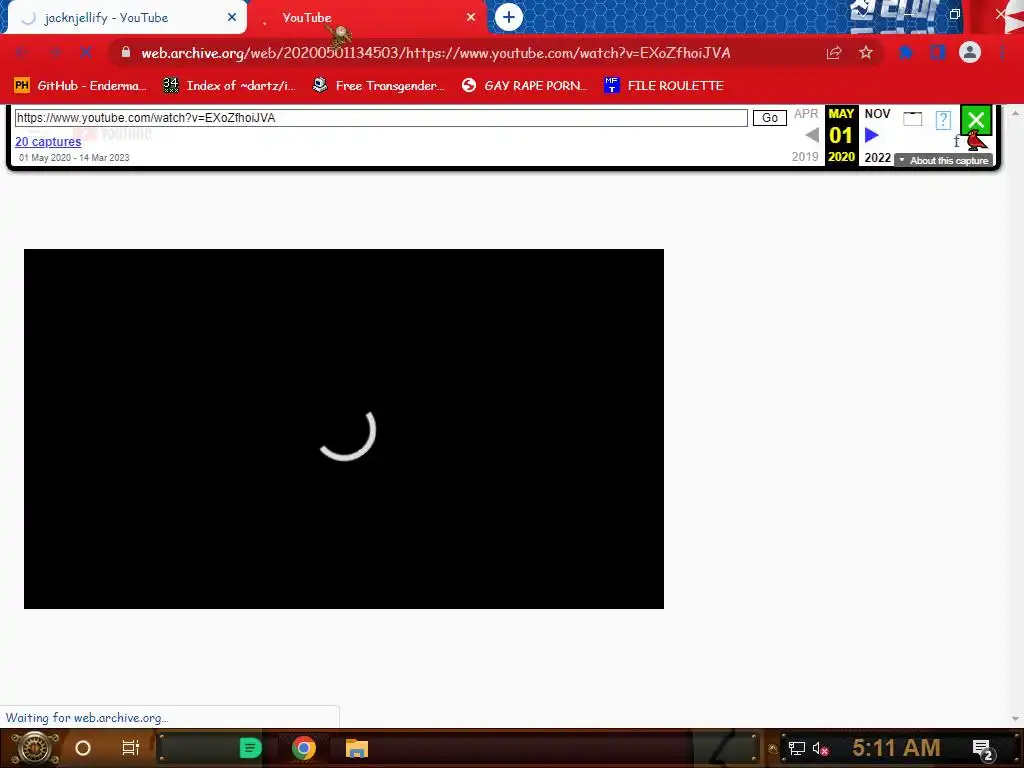
Task: Open the network status tray icon
Action: coord(796,748)
